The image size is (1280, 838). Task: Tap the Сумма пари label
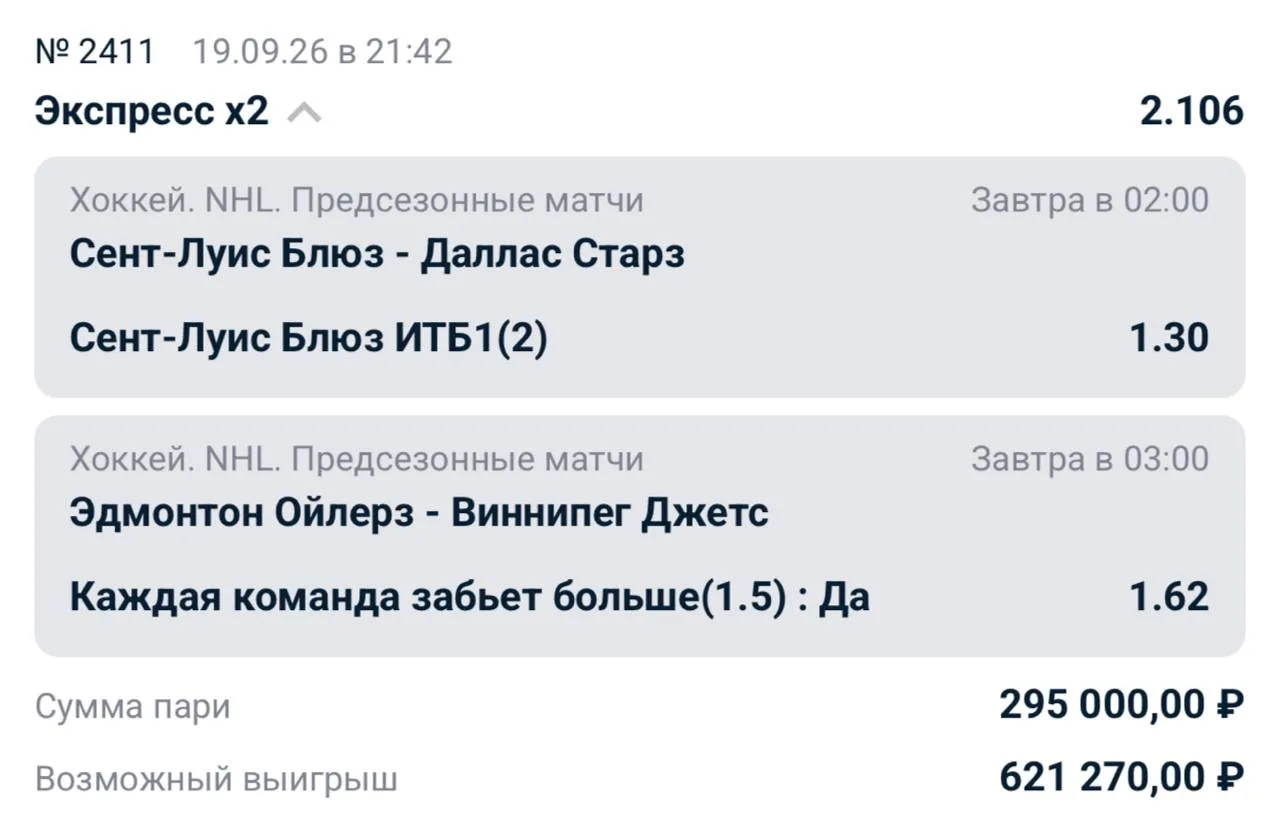click(x=133, y=707)
